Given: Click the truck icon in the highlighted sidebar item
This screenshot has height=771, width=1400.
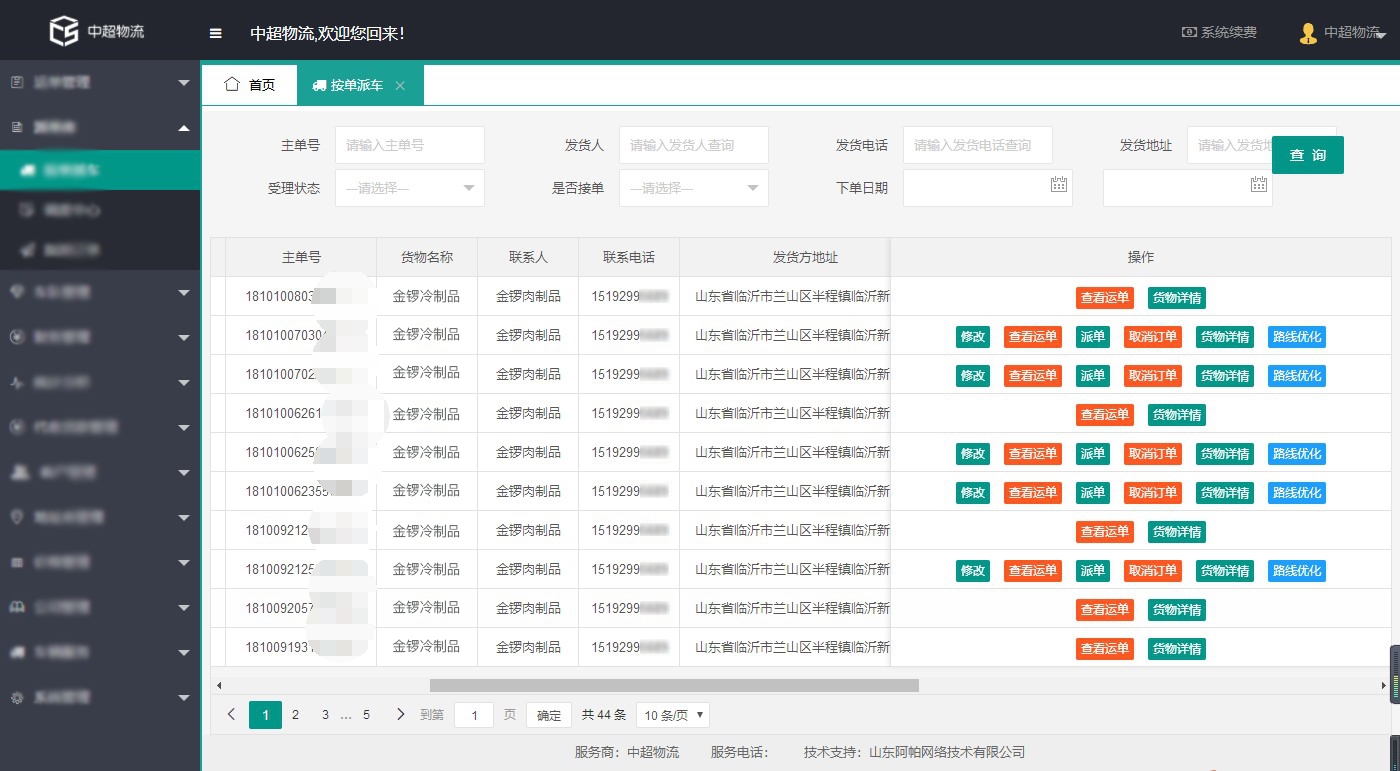Looking at the screenshot, I should (27, 171).
